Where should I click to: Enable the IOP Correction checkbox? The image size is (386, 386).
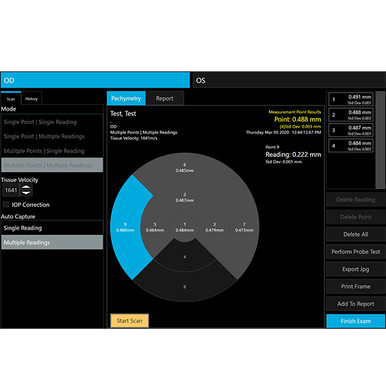click(x=6, y=204)
